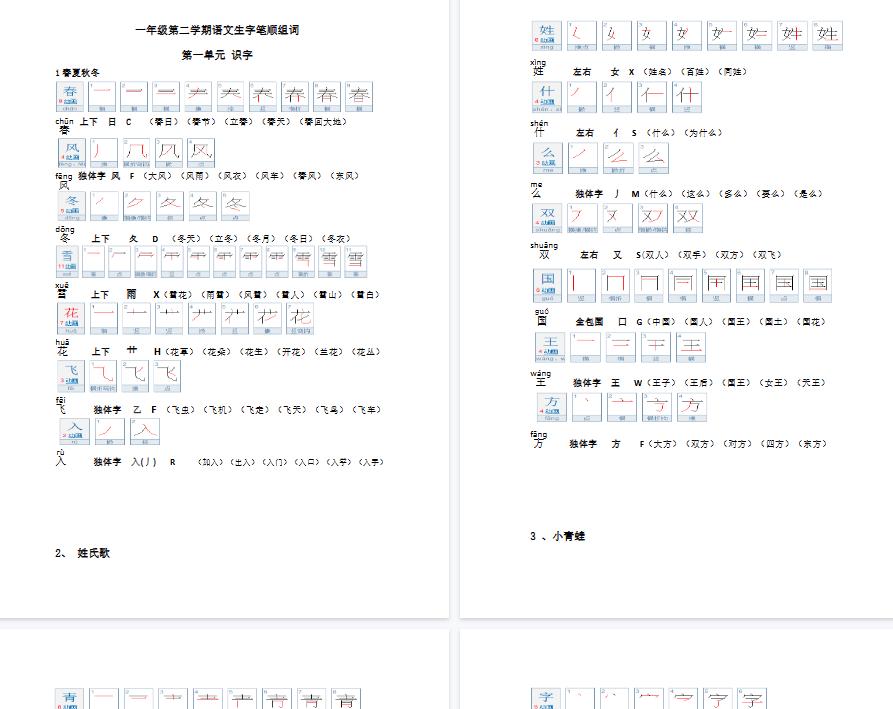893x709 pixels.
Task: Click the 姓 stroke animation icon
Action: [546, 34]
